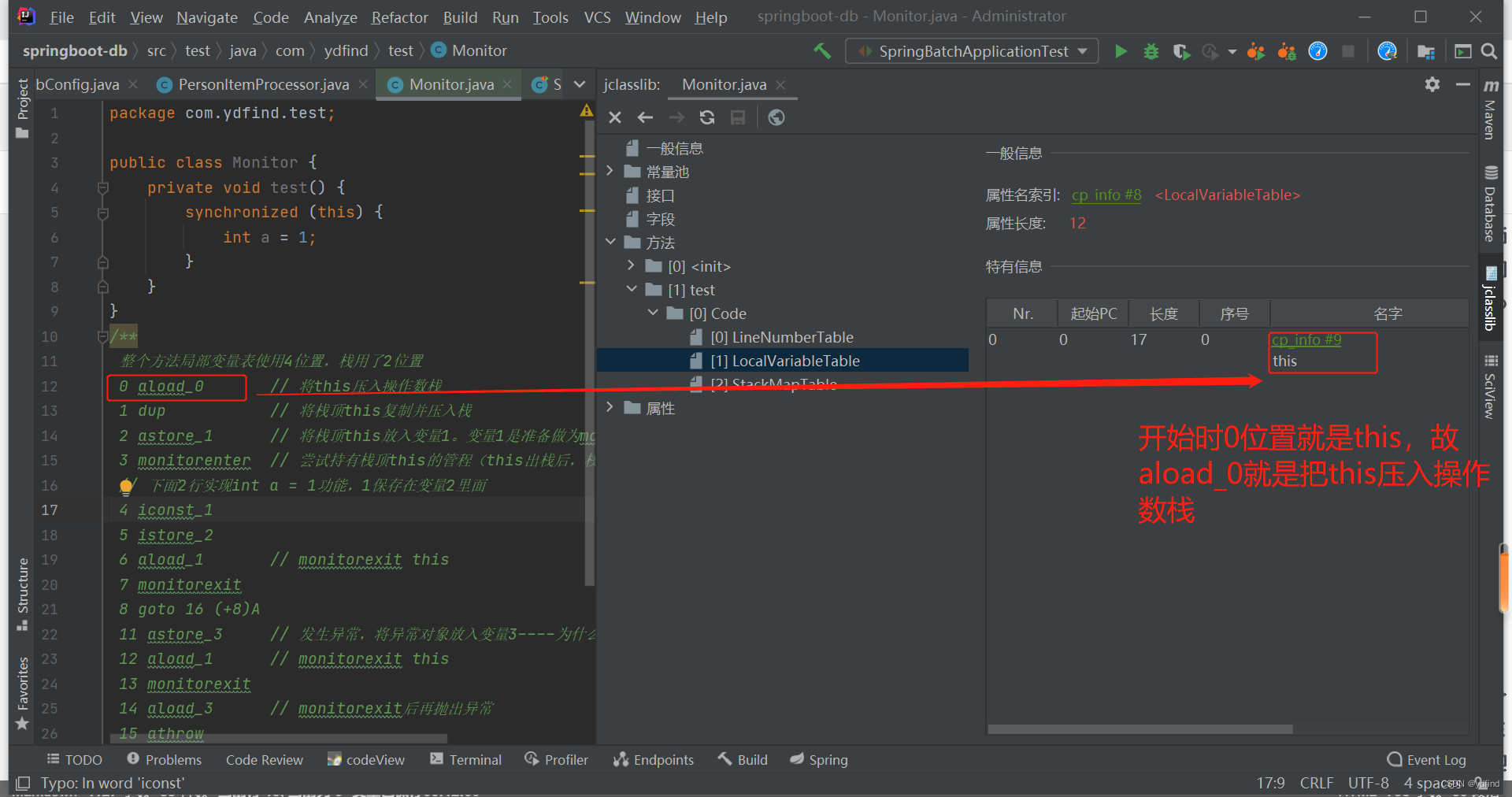The image size is (1512, 797).
Task: Follow the cp_info #8 link
Action: [x=1106, y=195]
